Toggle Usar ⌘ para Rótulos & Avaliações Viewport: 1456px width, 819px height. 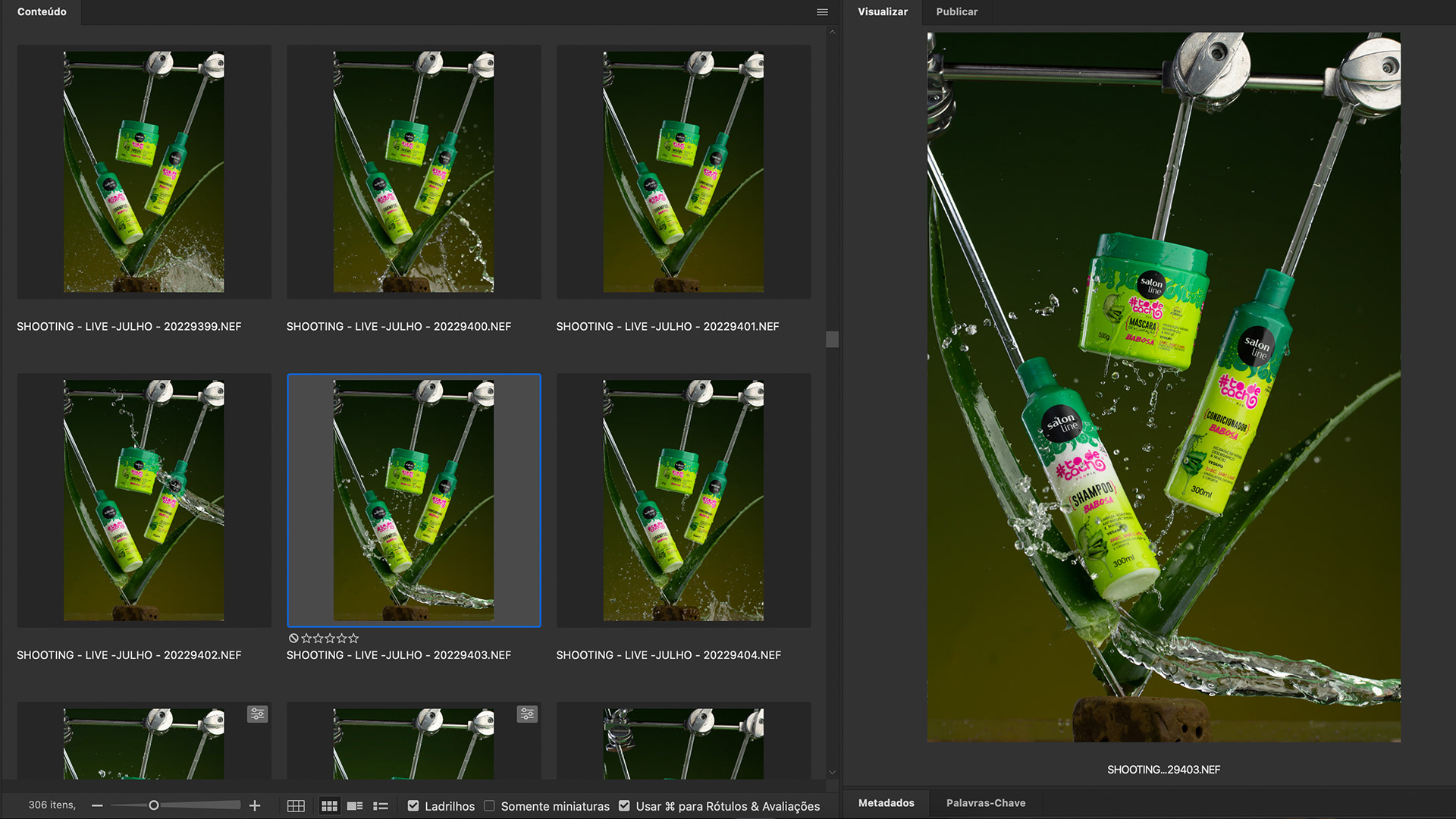pos(624,806)
